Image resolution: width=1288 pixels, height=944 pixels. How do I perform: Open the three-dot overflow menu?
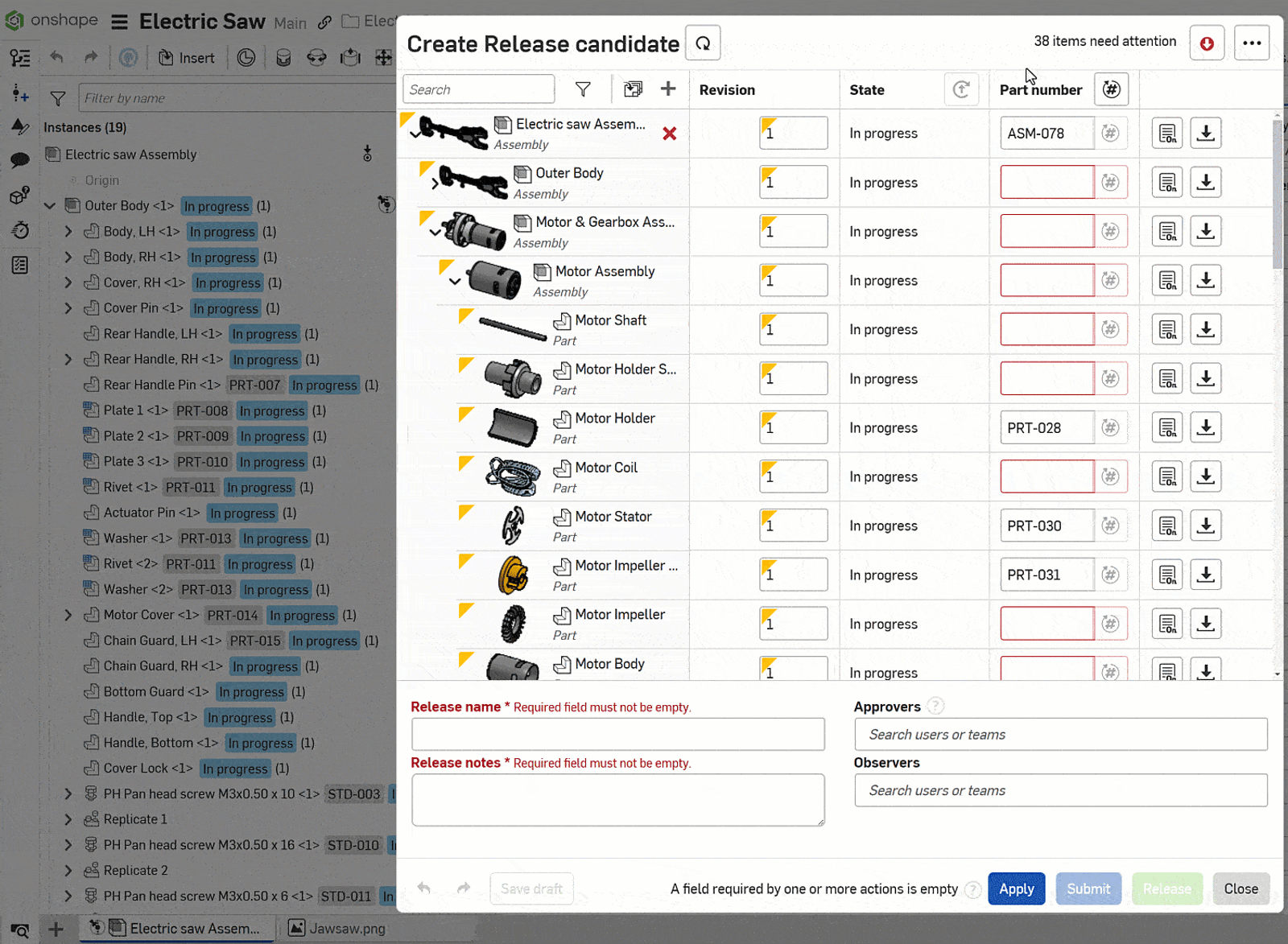tap(1251, 42)
